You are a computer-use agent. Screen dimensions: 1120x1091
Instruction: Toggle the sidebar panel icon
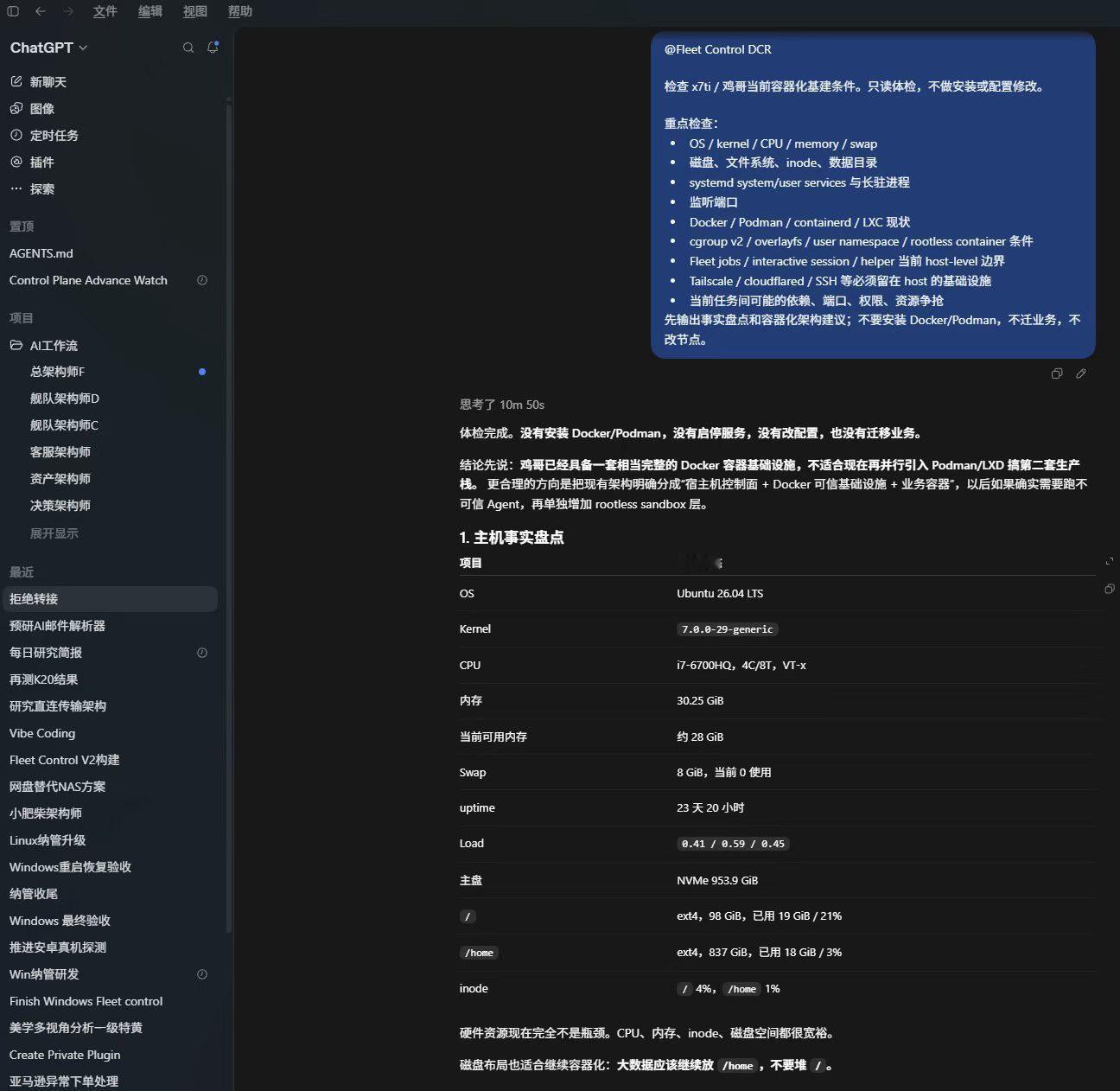point(13,11)
